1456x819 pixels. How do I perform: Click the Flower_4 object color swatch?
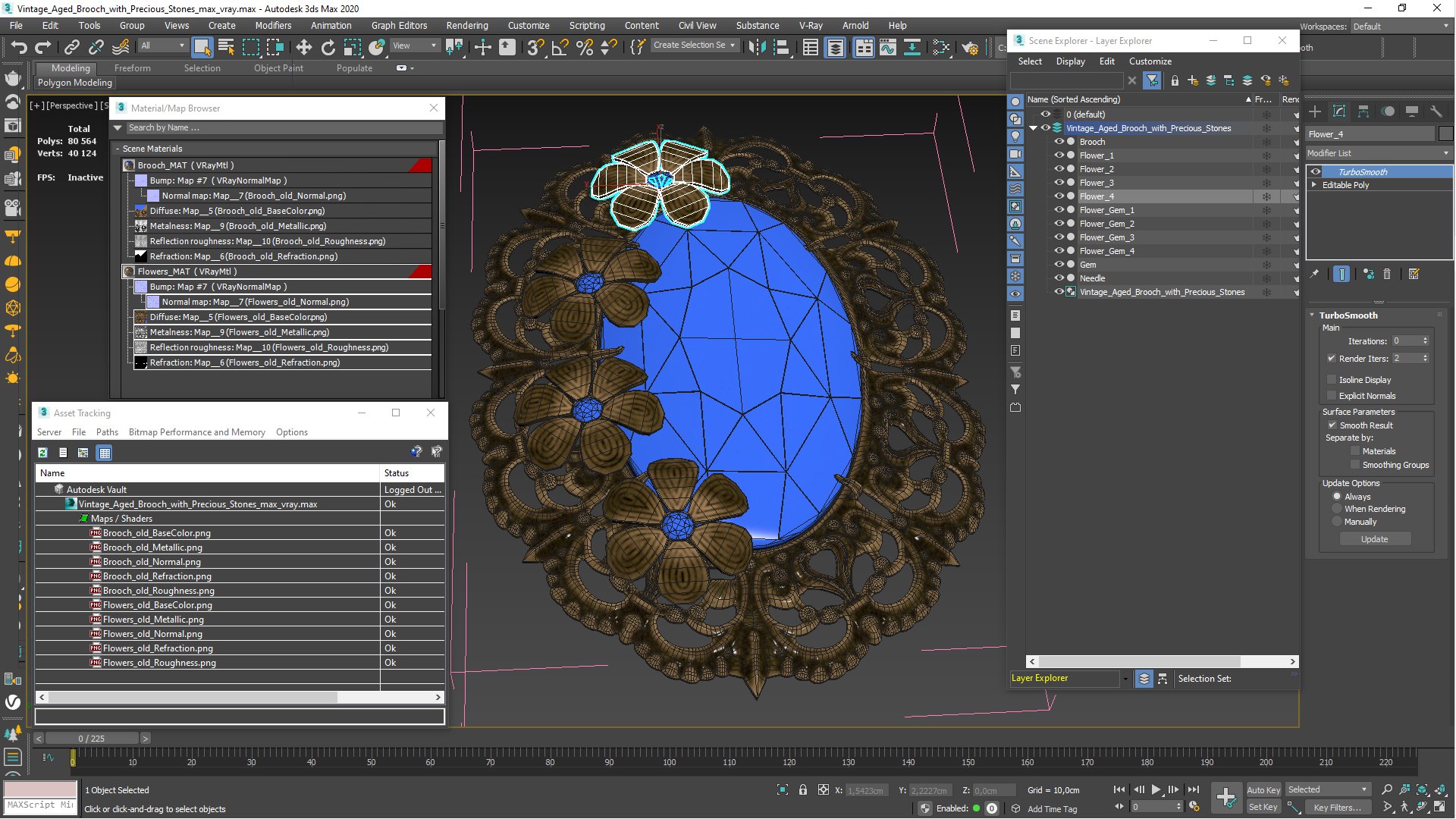pos(1445,134)
